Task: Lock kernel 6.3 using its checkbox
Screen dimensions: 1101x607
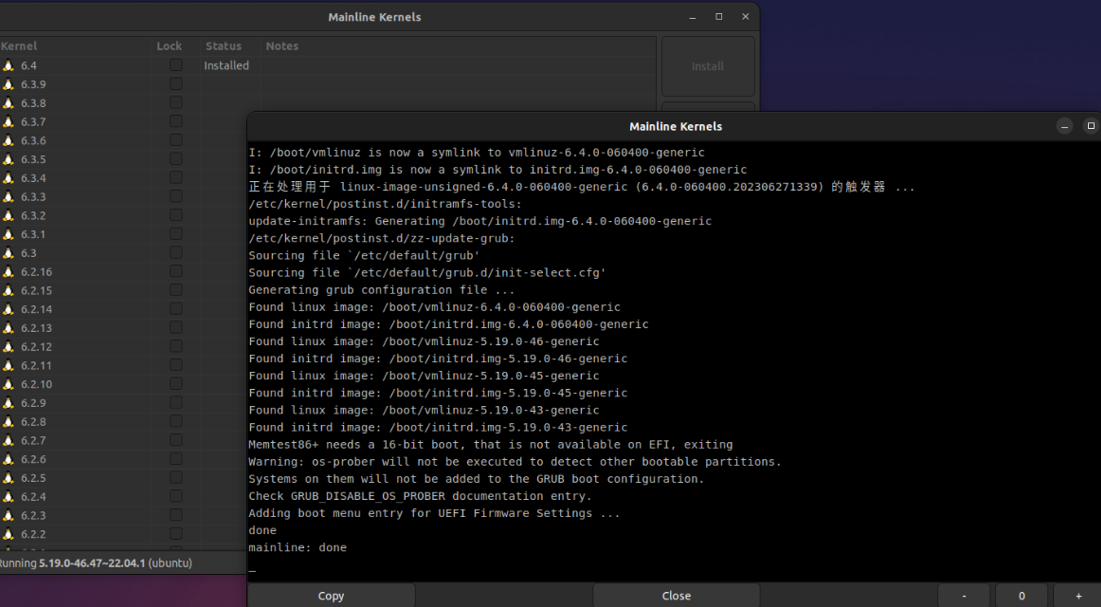Action: click(x=176, y=252)
